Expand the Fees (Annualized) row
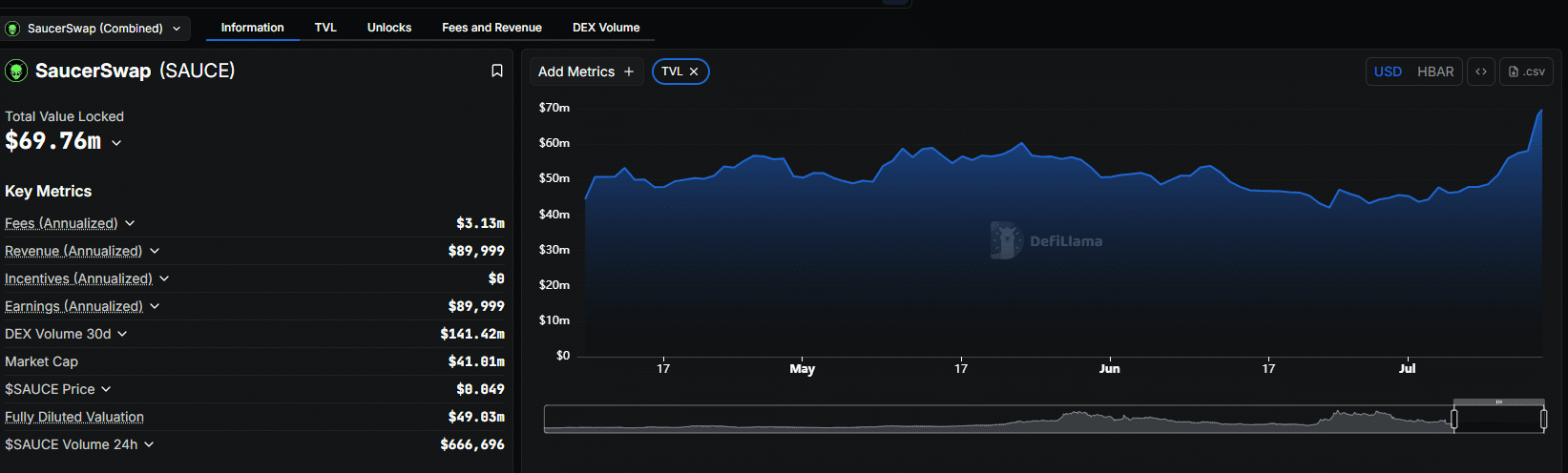This screenshot has width=1568, height=473. point(130,223)
